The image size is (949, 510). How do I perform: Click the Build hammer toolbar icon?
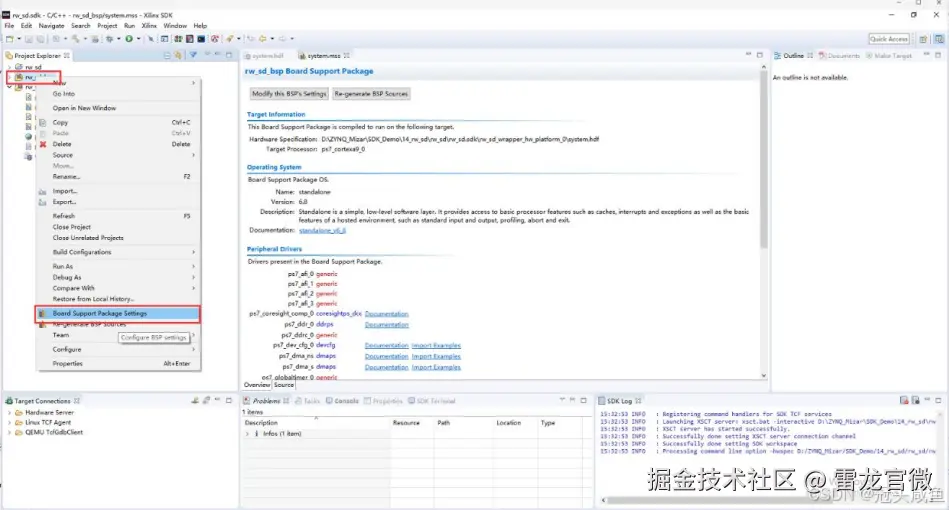click(76, 39)
